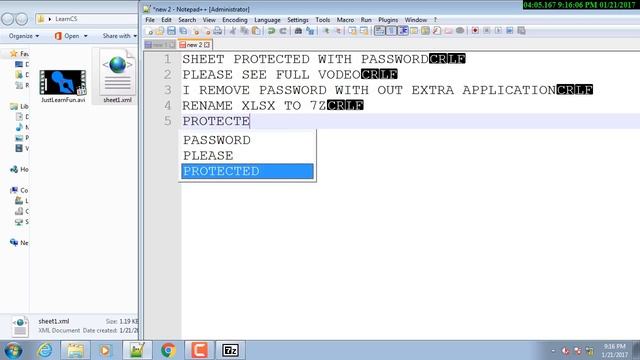Click Save Recorded Macro icon
Viewport: 640px width, 360px height.
[521, 31]
